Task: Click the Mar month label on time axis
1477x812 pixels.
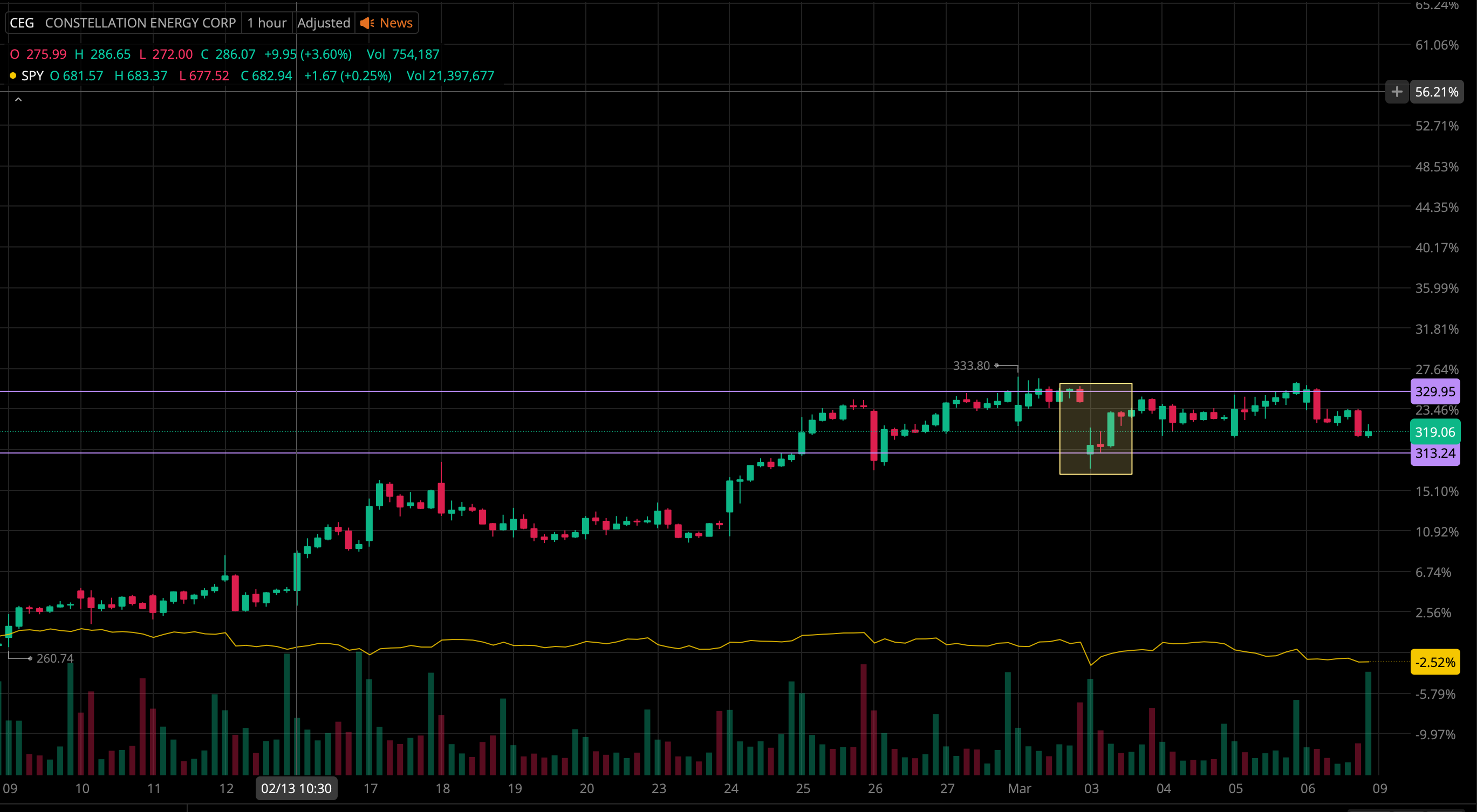Action: (x=1019, y=788)
